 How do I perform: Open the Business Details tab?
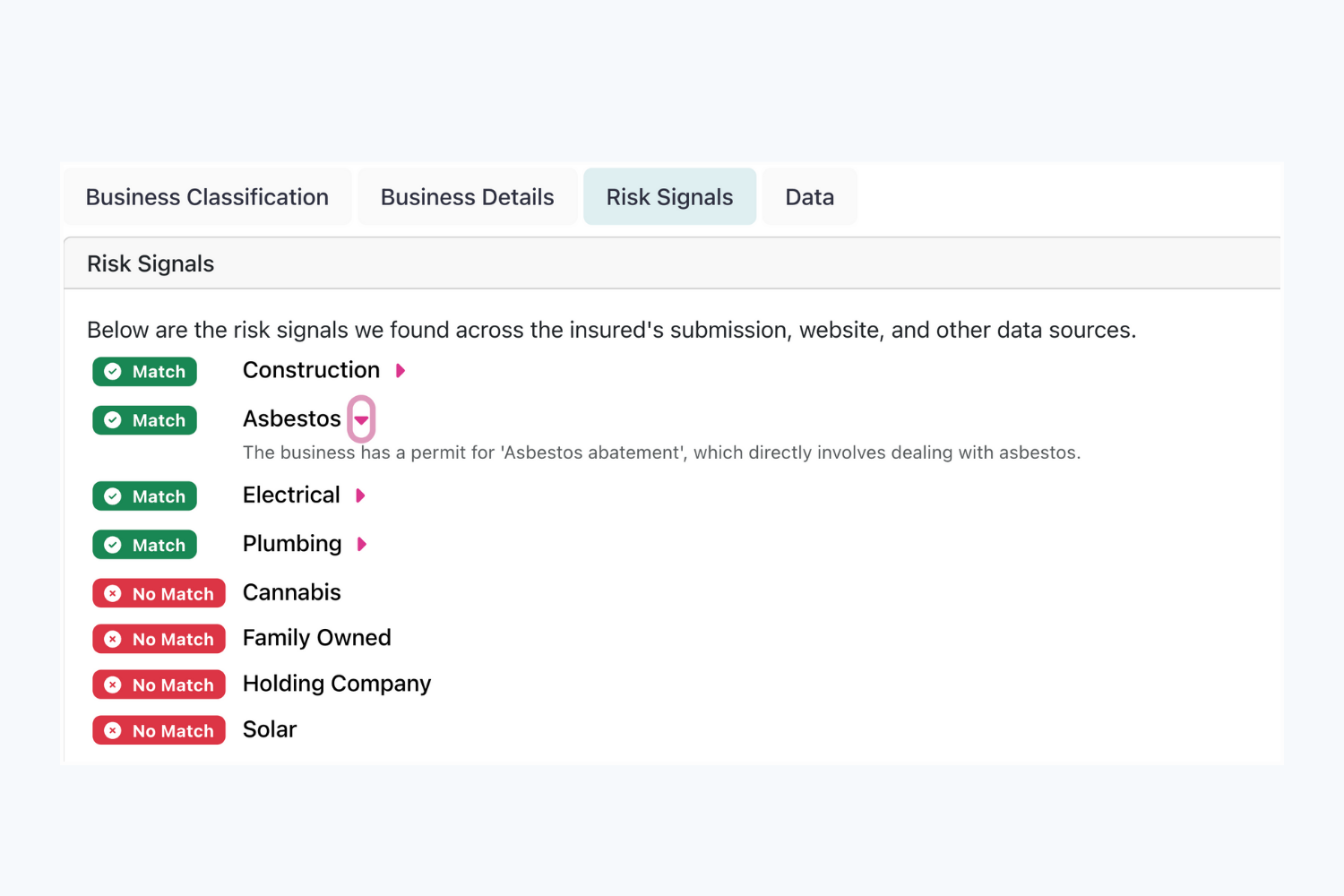(468, 197)
